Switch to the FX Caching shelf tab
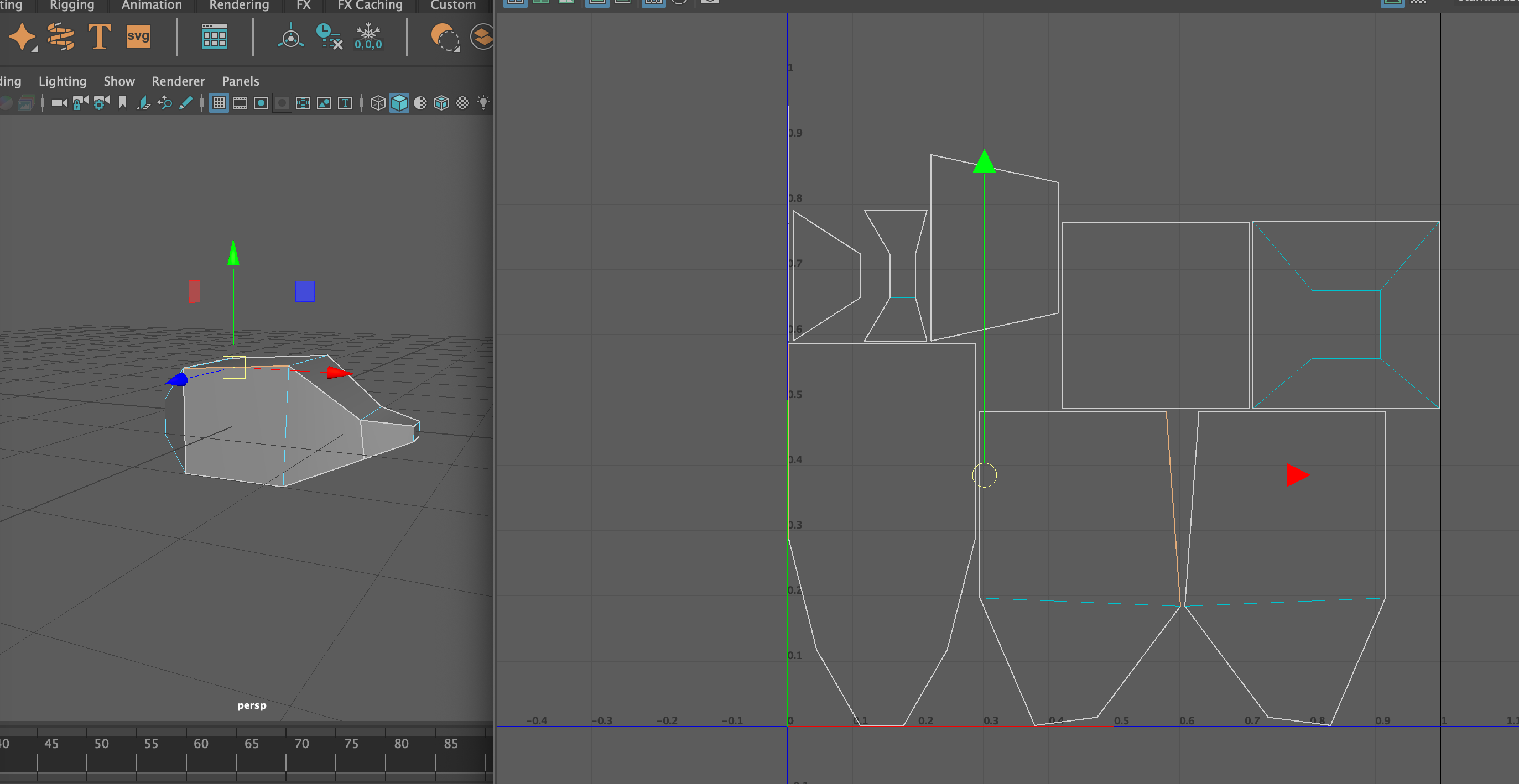 pos(370,6)
